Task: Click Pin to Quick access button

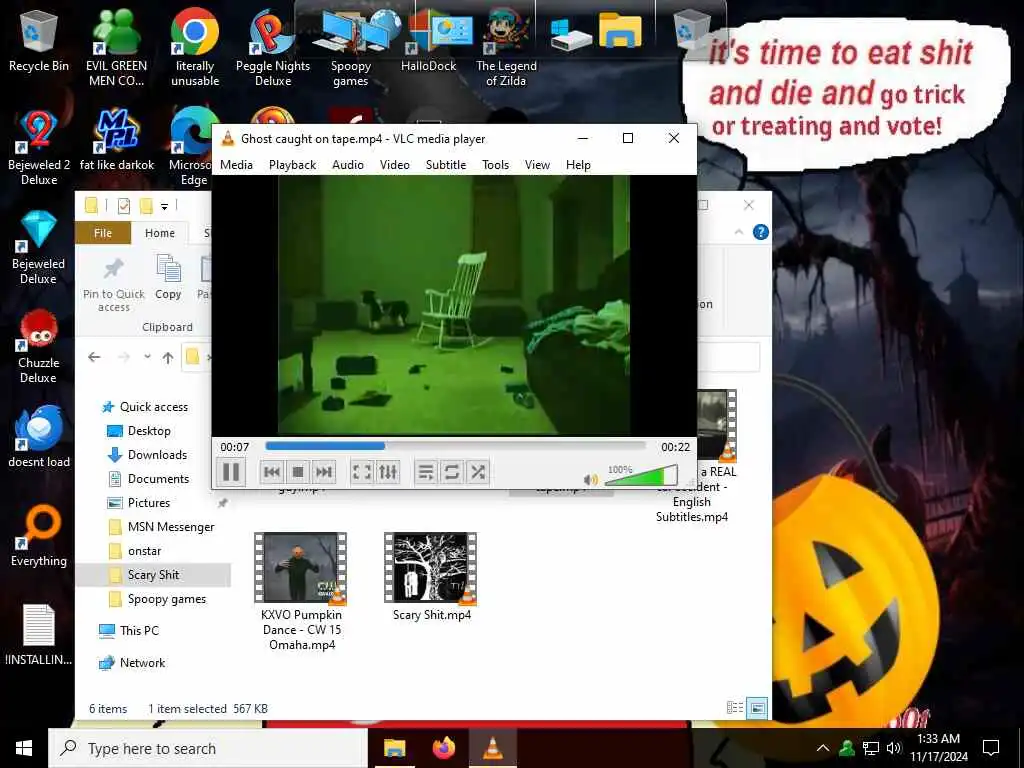Action: click(114, 284)
